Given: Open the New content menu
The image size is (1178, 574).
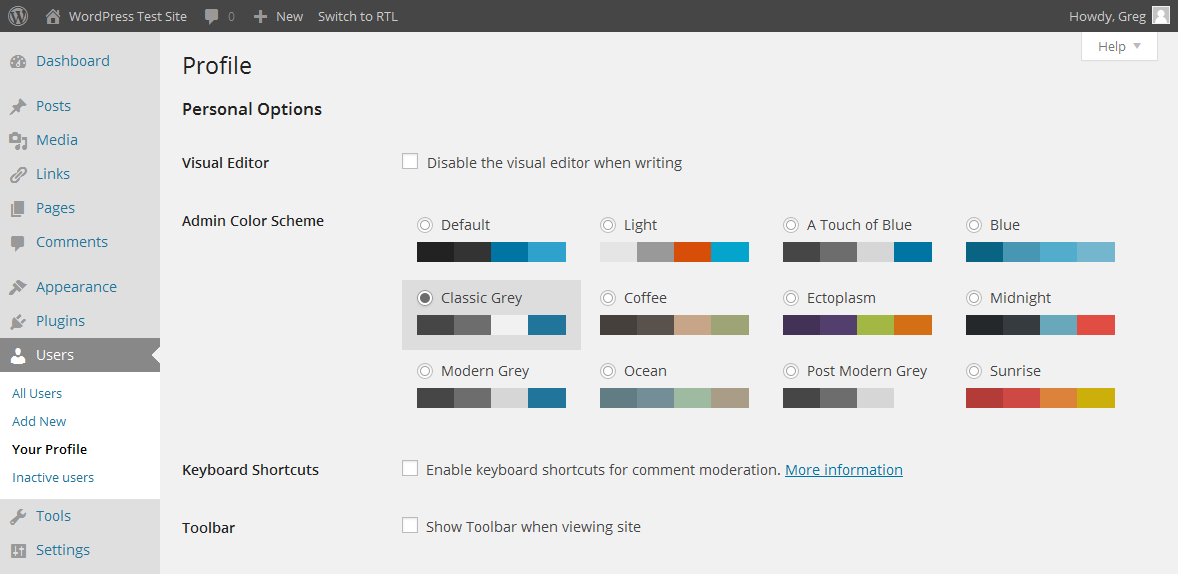Looking at the screenshot, I should tap(278, 16).
